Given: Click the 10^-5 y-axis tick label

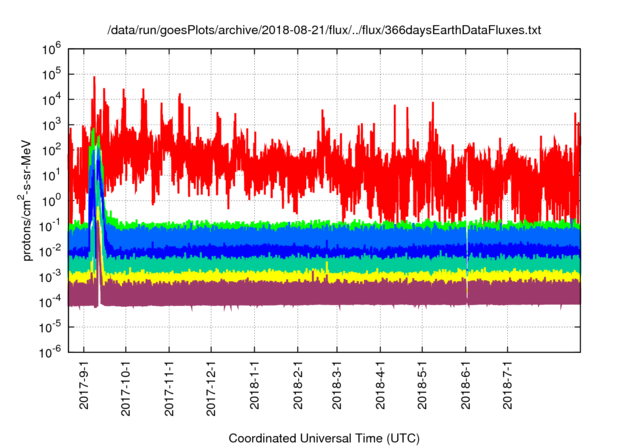Looking at the screenshot, I should 50,327.
